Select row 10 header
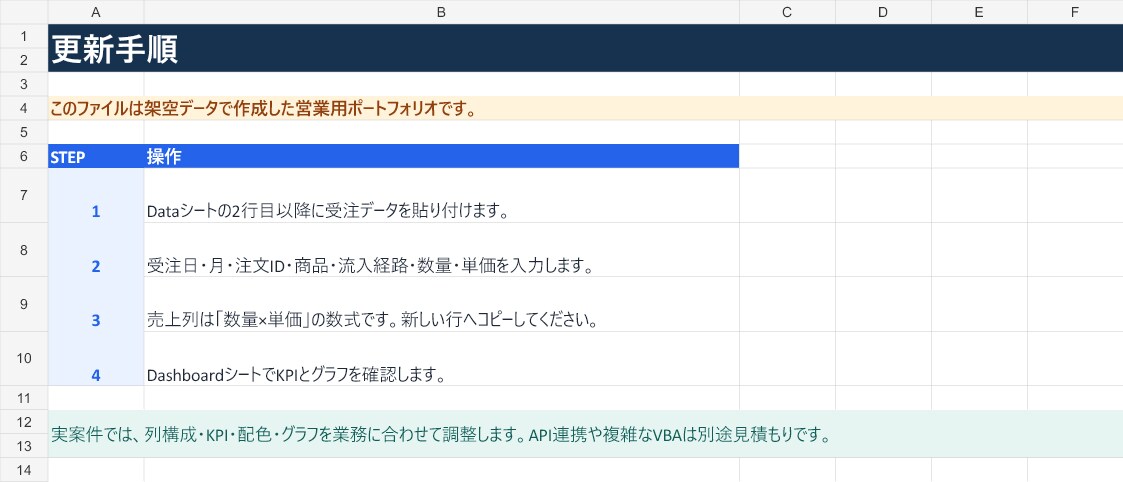The height and width of the screenshot is (482, 1123). pos(24,359)
